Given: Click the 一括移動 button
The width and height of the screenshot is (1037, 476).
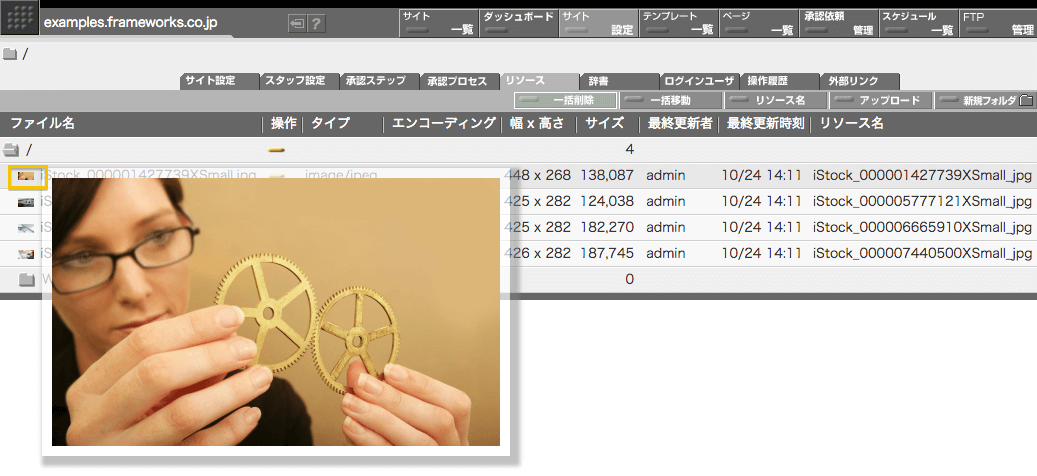Looking at the screenshot, I should pos(671,100).
